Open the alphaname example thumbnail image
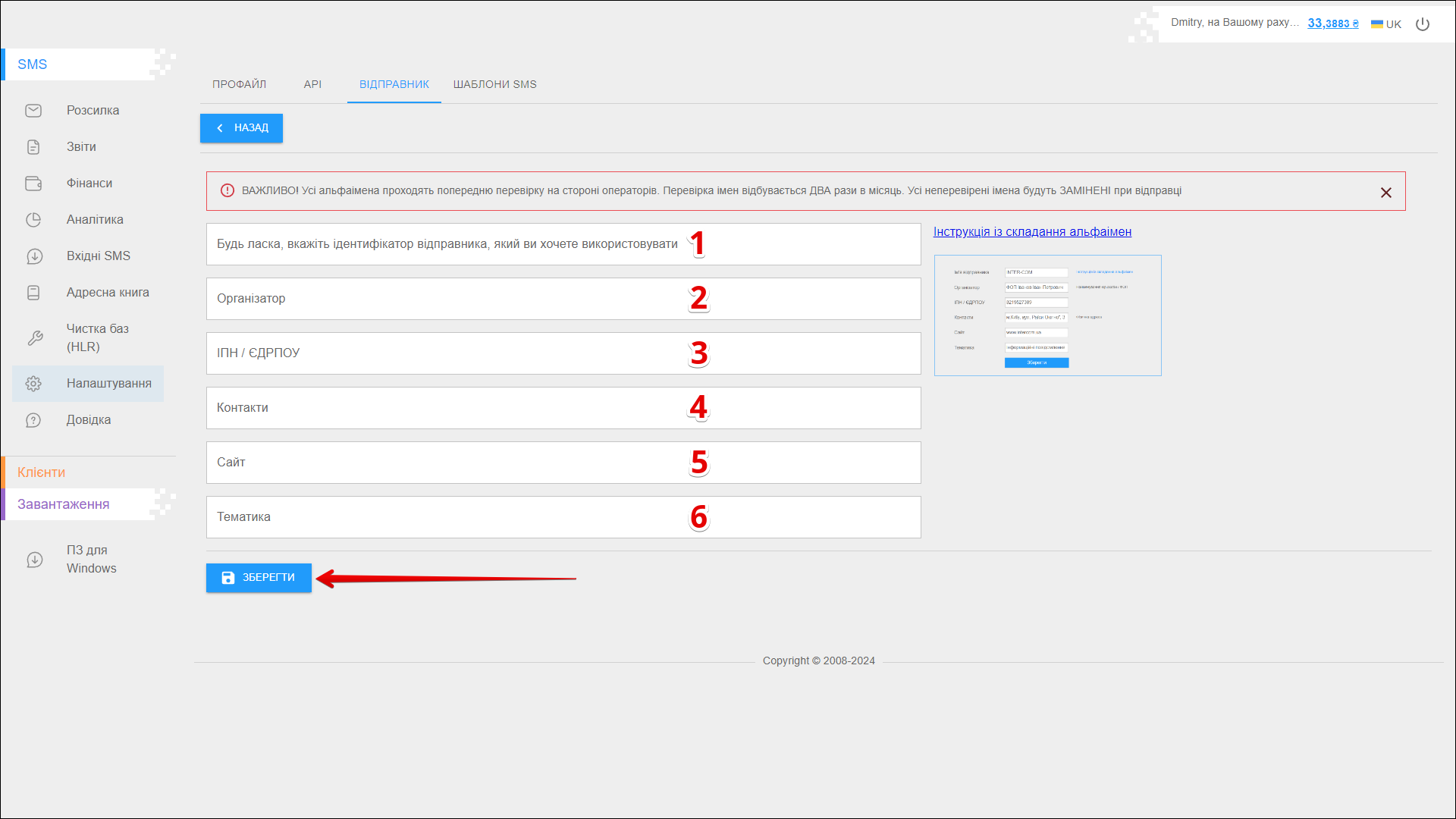Image resolution: width=1456 pixels, height=819 pixels. coord(1047,315)
